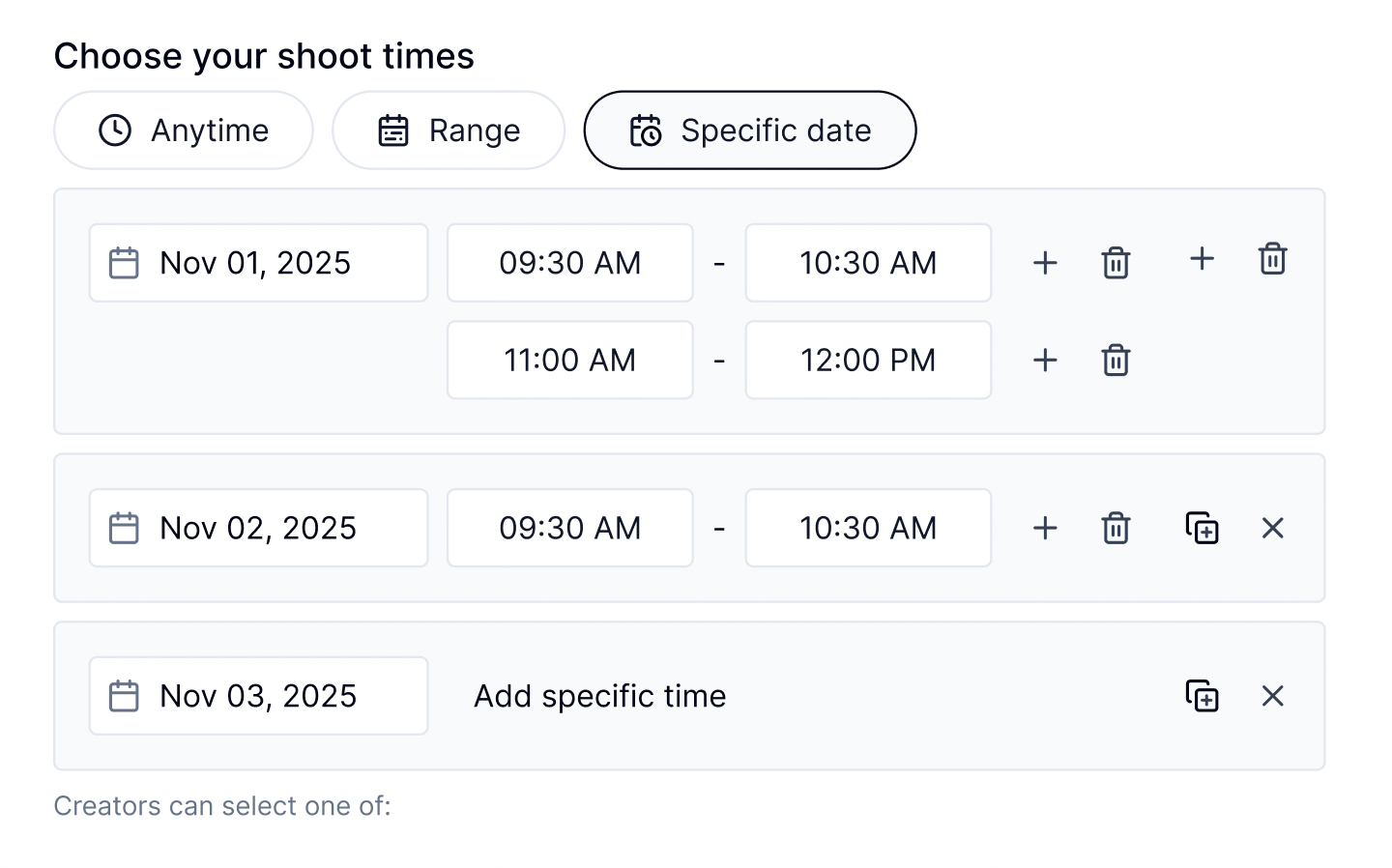Open the Nov 01, 2025 date picker
1392x868 pixels.
tap(258, 263)
